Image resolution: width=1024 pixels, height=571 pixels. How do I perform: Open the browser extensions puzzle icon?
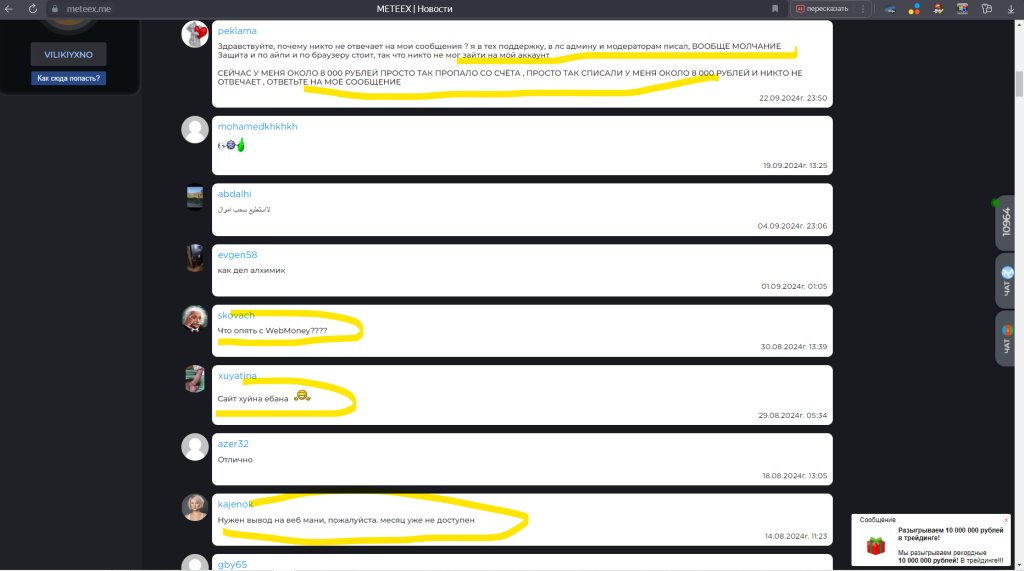click(x=987, y=9)
